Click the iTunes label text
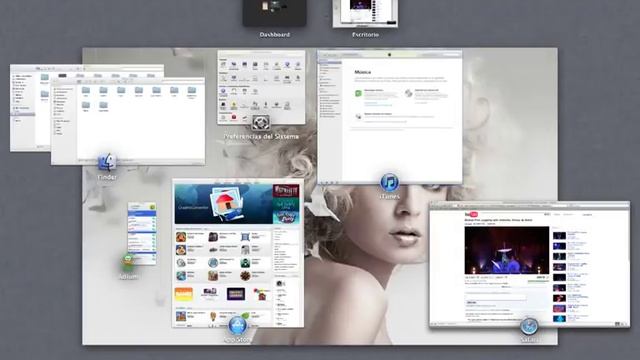 (x=389, y=196)
